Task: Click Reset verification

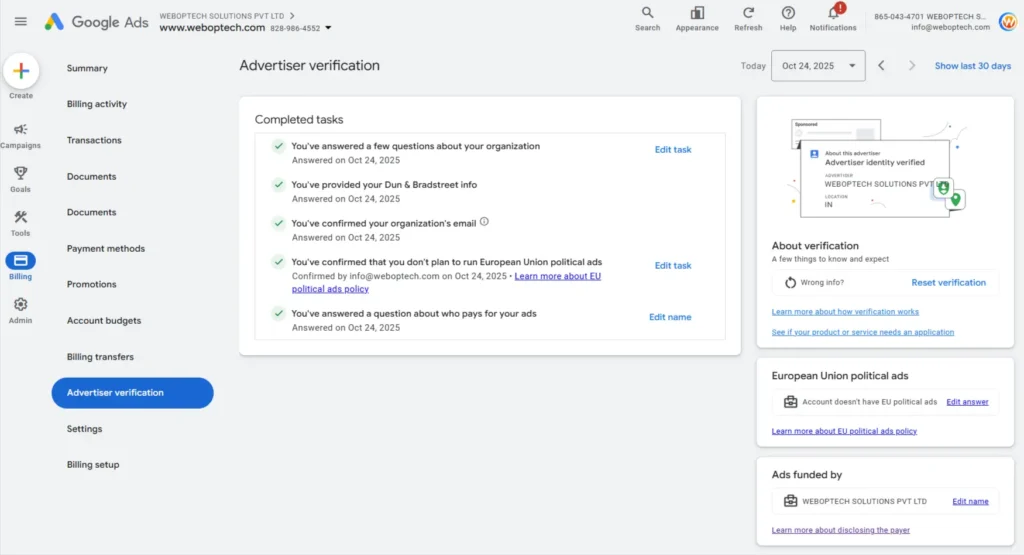Action: tap(948, 283)
